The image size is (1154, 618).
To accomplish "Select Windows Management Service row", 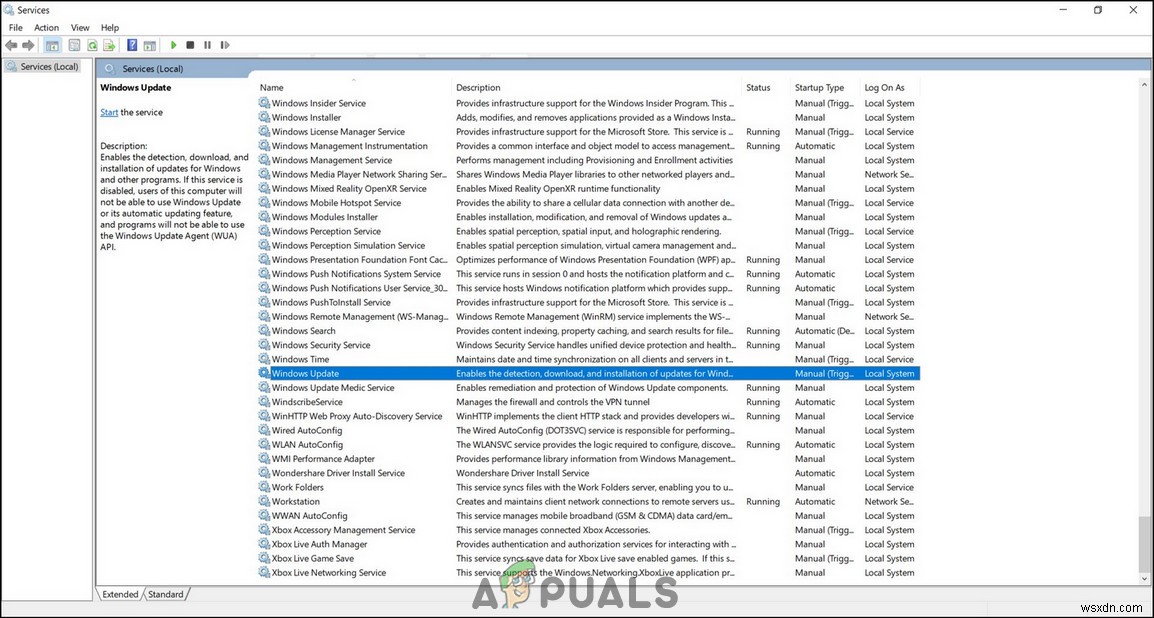I will tap(589, 160).
